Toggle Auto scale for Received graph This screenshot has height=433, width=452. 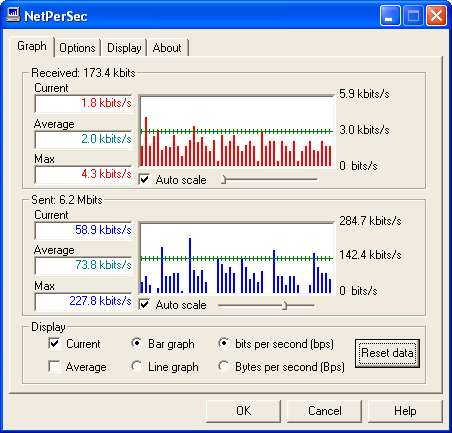tap(144, 180)
